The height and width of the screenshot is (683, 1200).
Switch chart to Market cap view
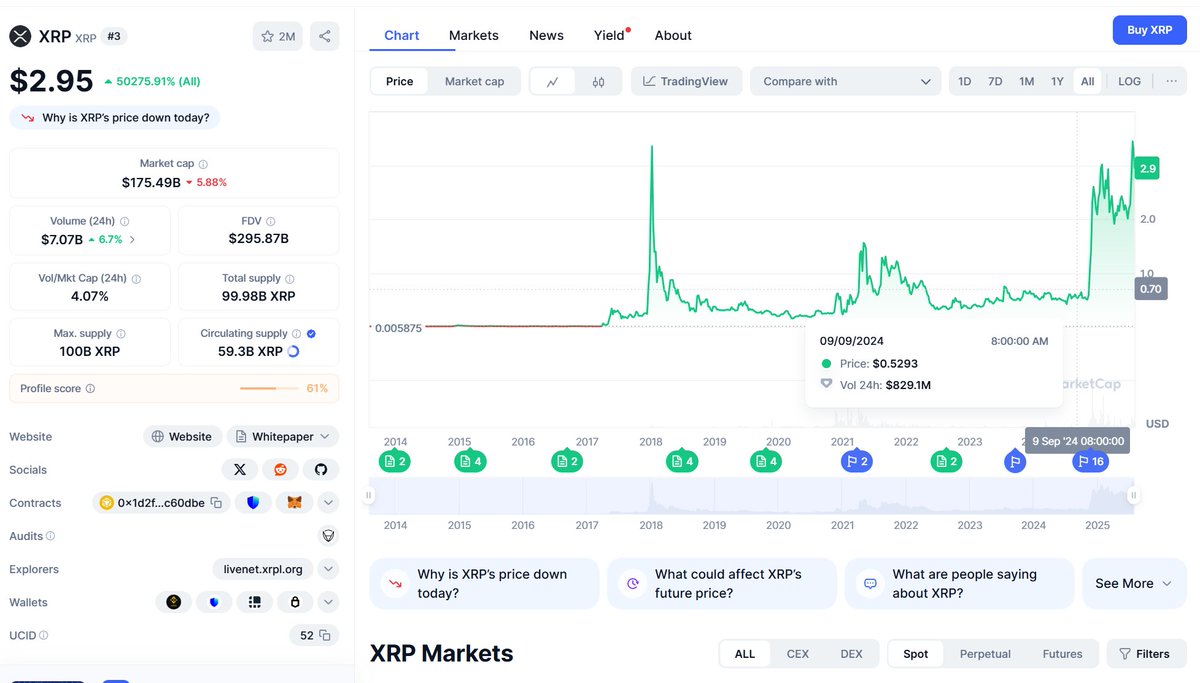click(x=474, y=82)
